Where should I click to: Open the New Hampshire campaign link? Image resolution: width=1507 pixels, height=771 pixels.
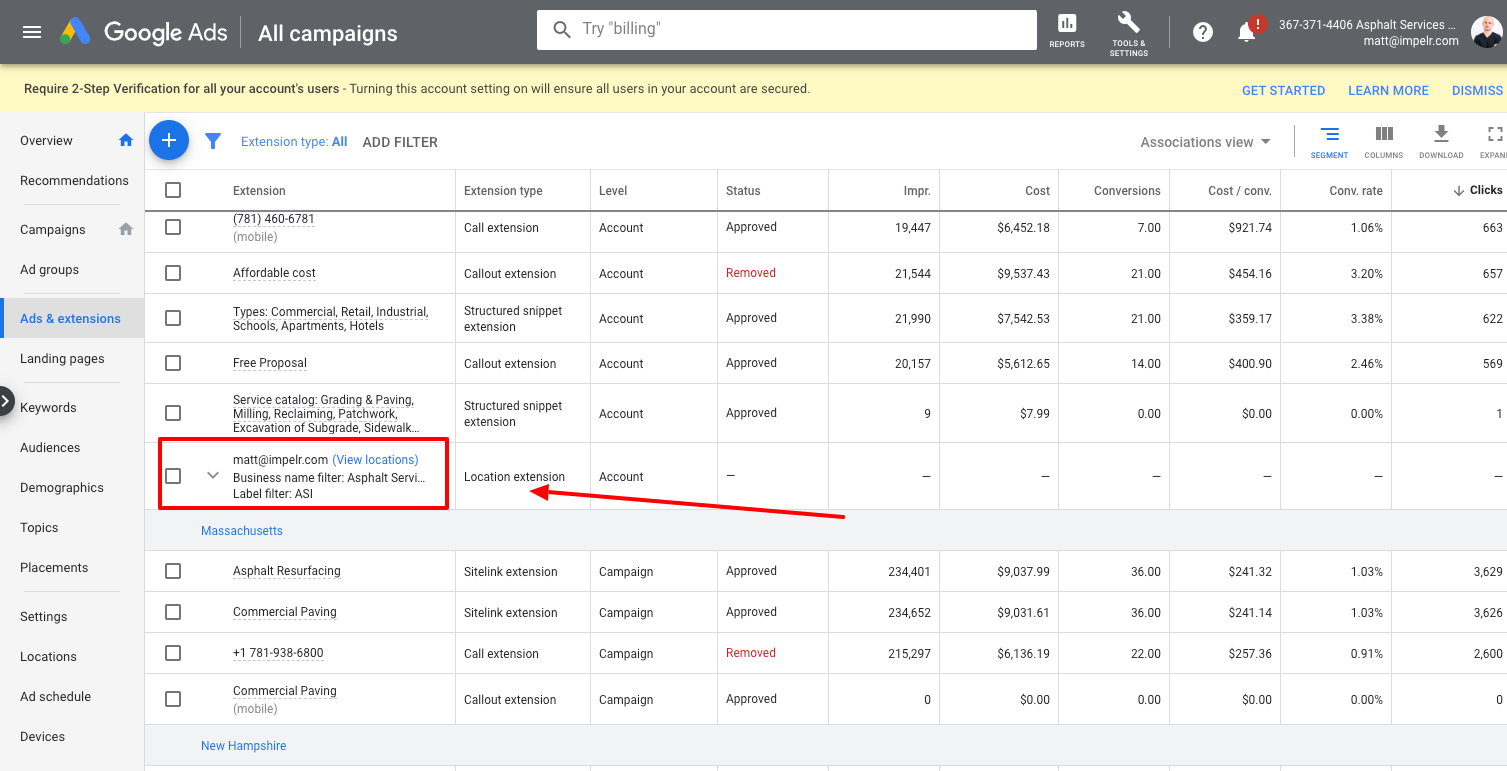point(243,746)
